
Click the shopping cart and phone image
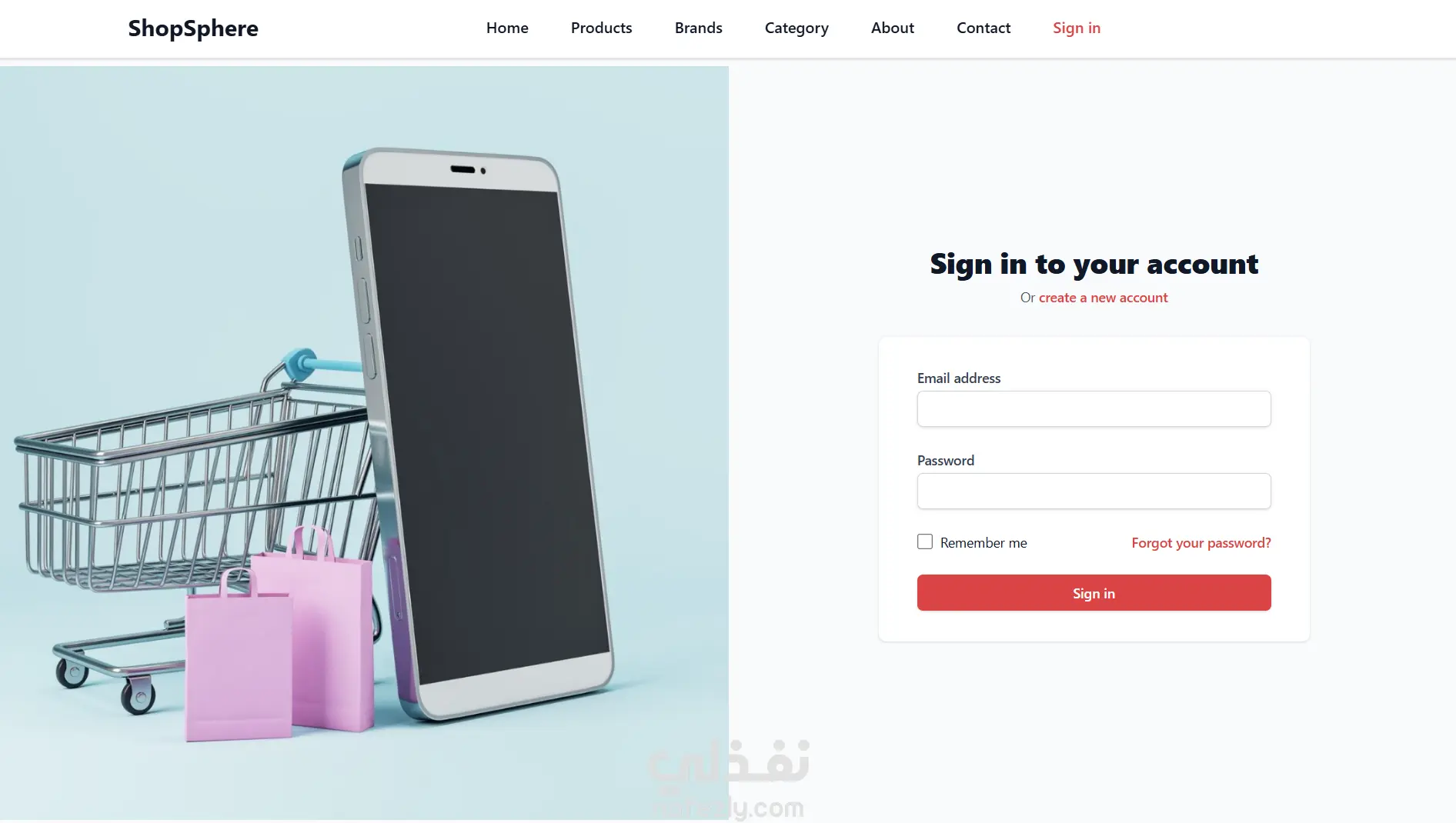[364, 442]
